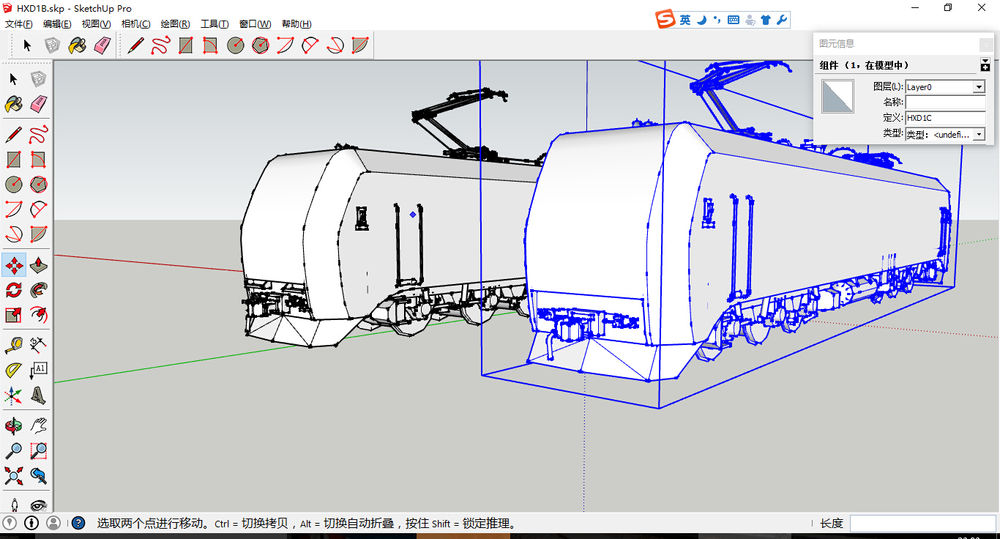1000x539 pixels.
Task: Select the Rotate tool
Action: [14, 291]
